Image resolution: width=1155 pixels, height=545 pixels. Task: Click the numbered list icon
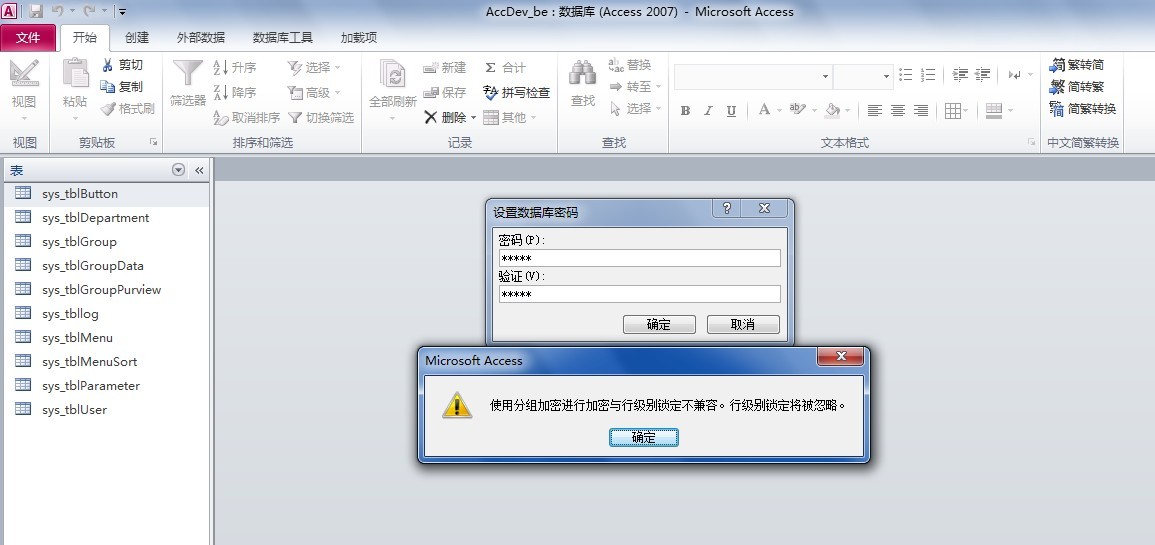928,75
